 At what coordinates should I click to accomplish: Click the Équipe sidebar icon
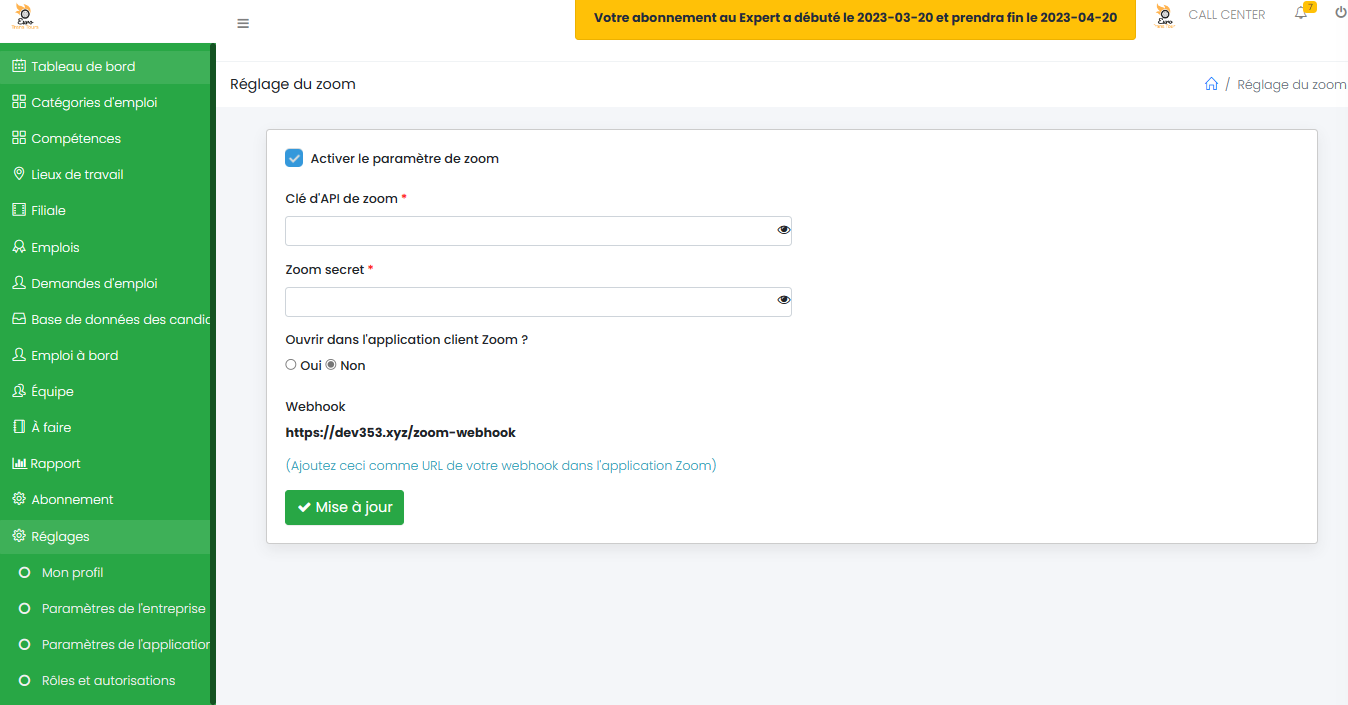click(18, 391)
